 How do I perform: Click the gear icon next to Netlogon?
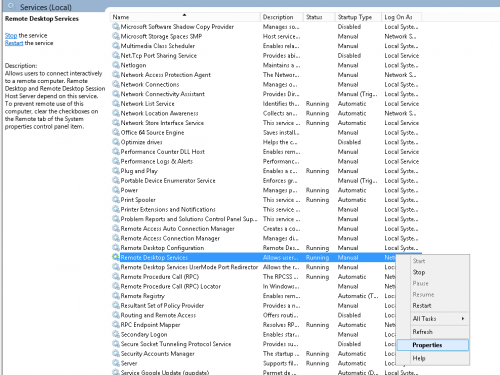point(116,65)
